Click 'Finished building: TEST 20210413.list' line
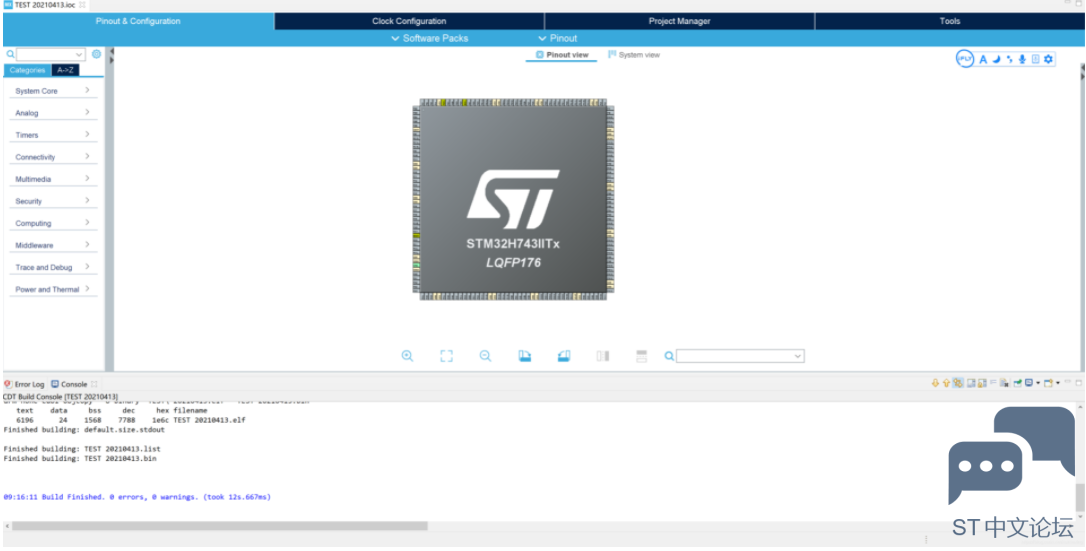 [x=82, y=449]
